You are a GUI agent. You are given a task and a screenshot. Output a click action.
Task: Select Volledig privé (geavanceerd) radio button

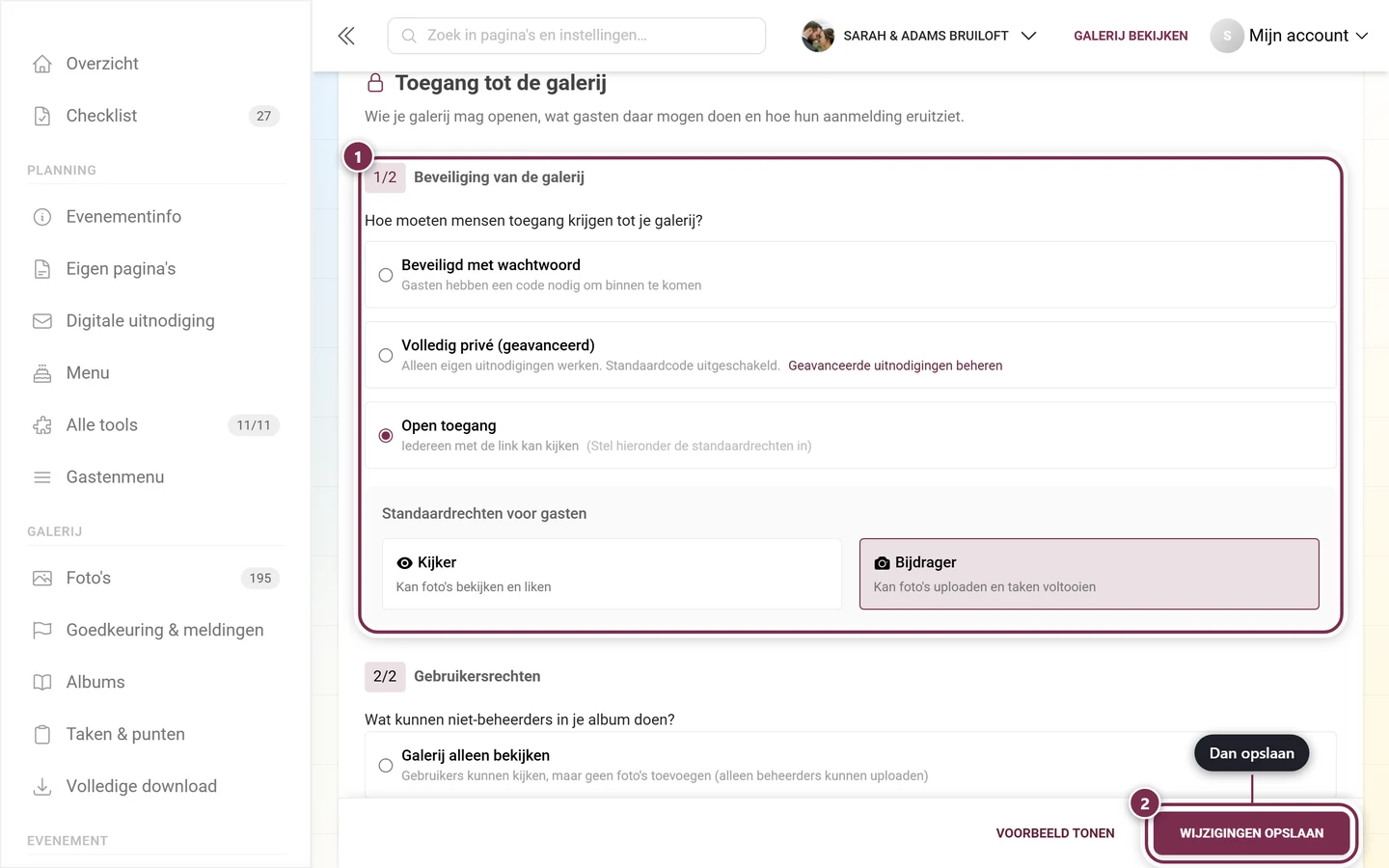pyautogui.click(x=386, y=355)
